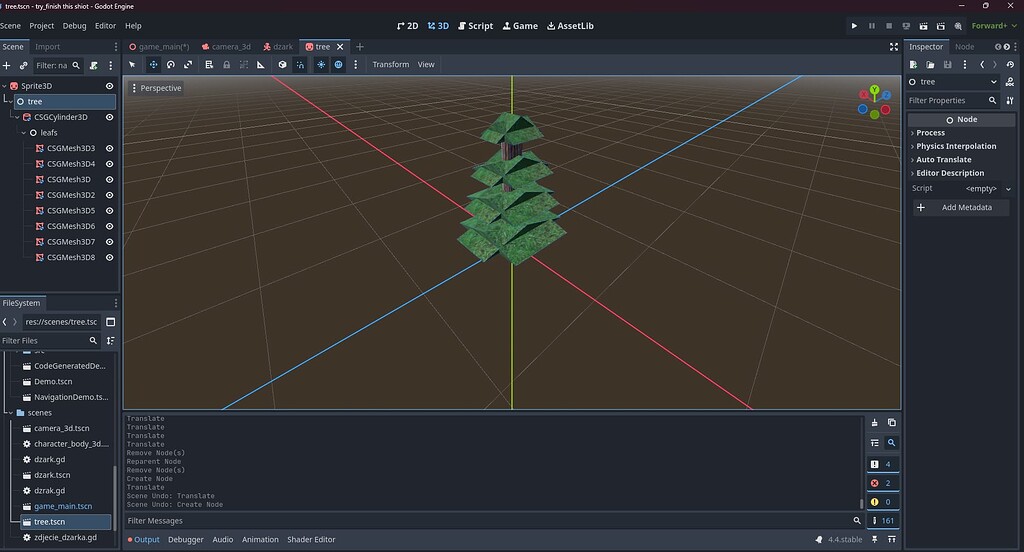
Task: Activate the Move mode tool in viewport toolbar
Action: [x=153, y=65]
